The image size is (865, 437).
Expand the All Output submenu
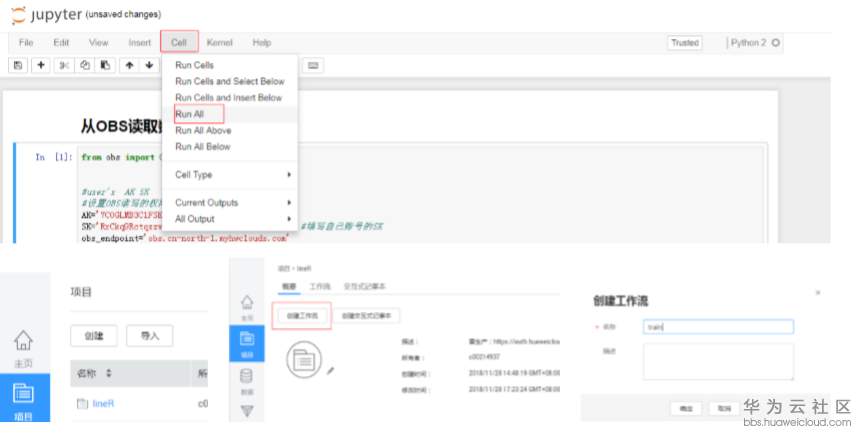coord(230,219)
